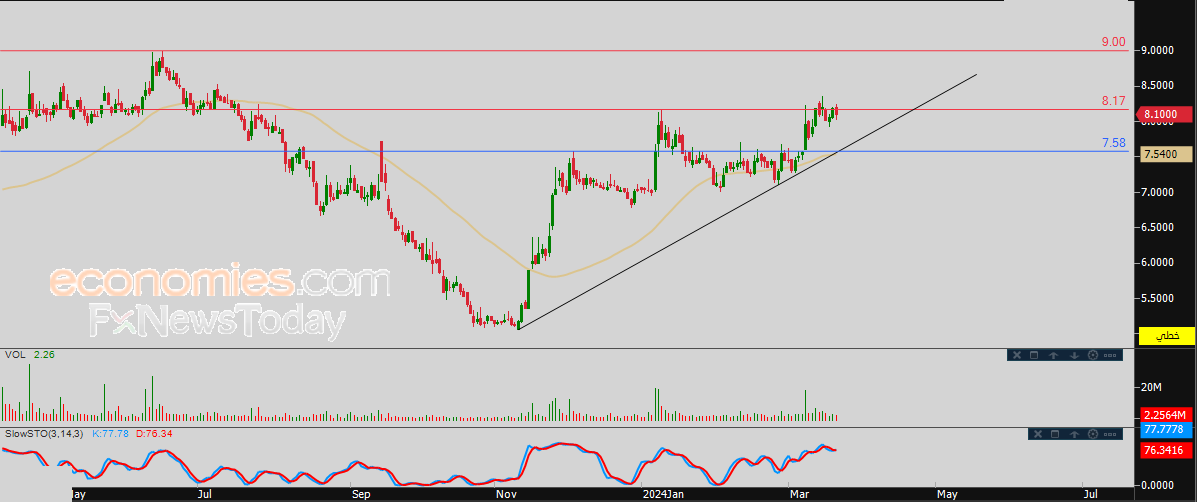Click the Jul date label near Sep

(x=205, y=494)
